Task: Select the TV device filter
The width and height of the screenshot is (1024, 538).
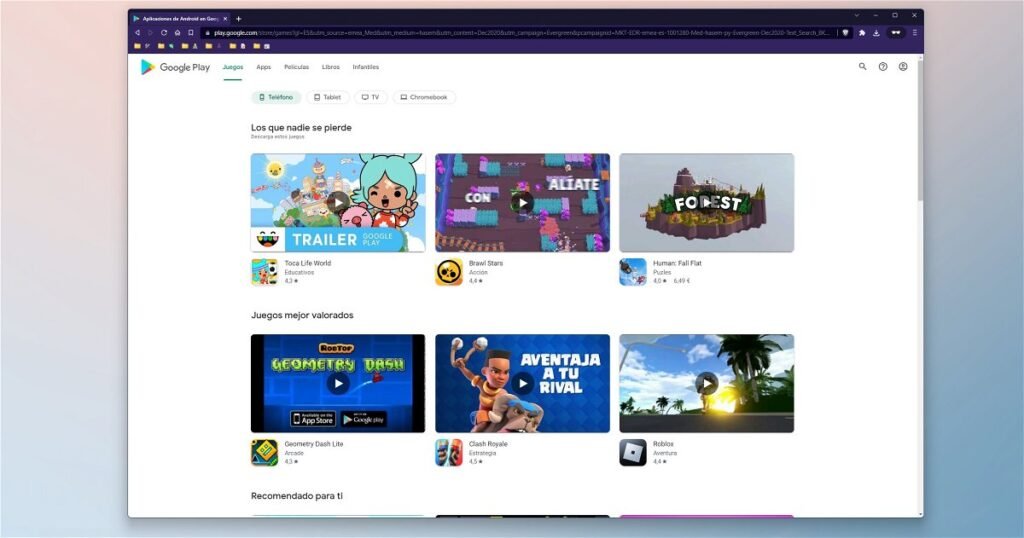Action: [x=370, y=98]
